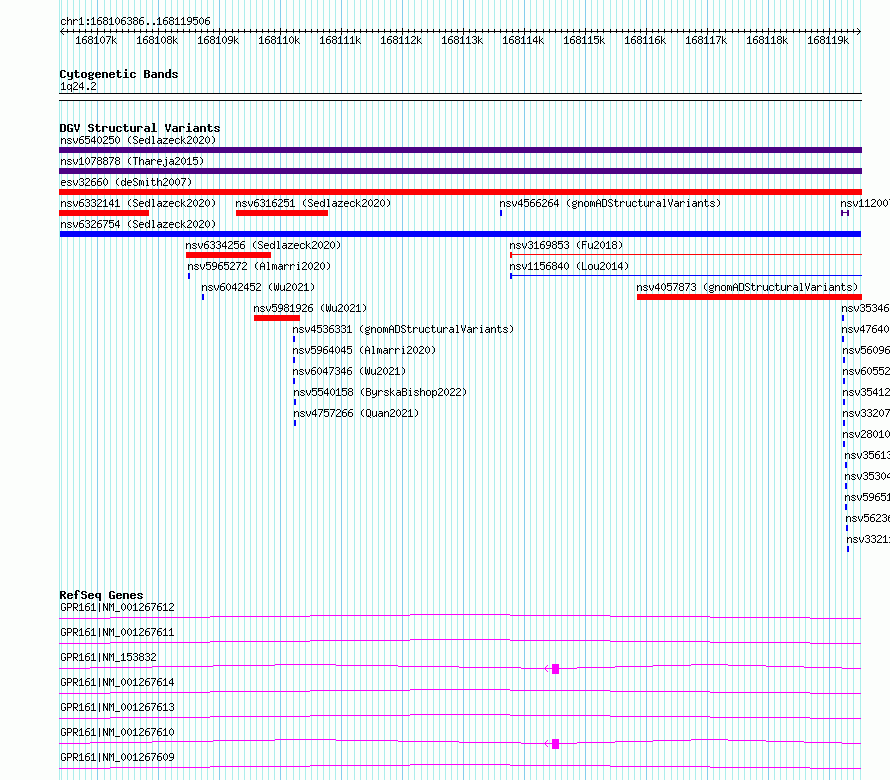
Task: Open GPR161|NM_001267611 transcript label
Action: pos(117,632)
